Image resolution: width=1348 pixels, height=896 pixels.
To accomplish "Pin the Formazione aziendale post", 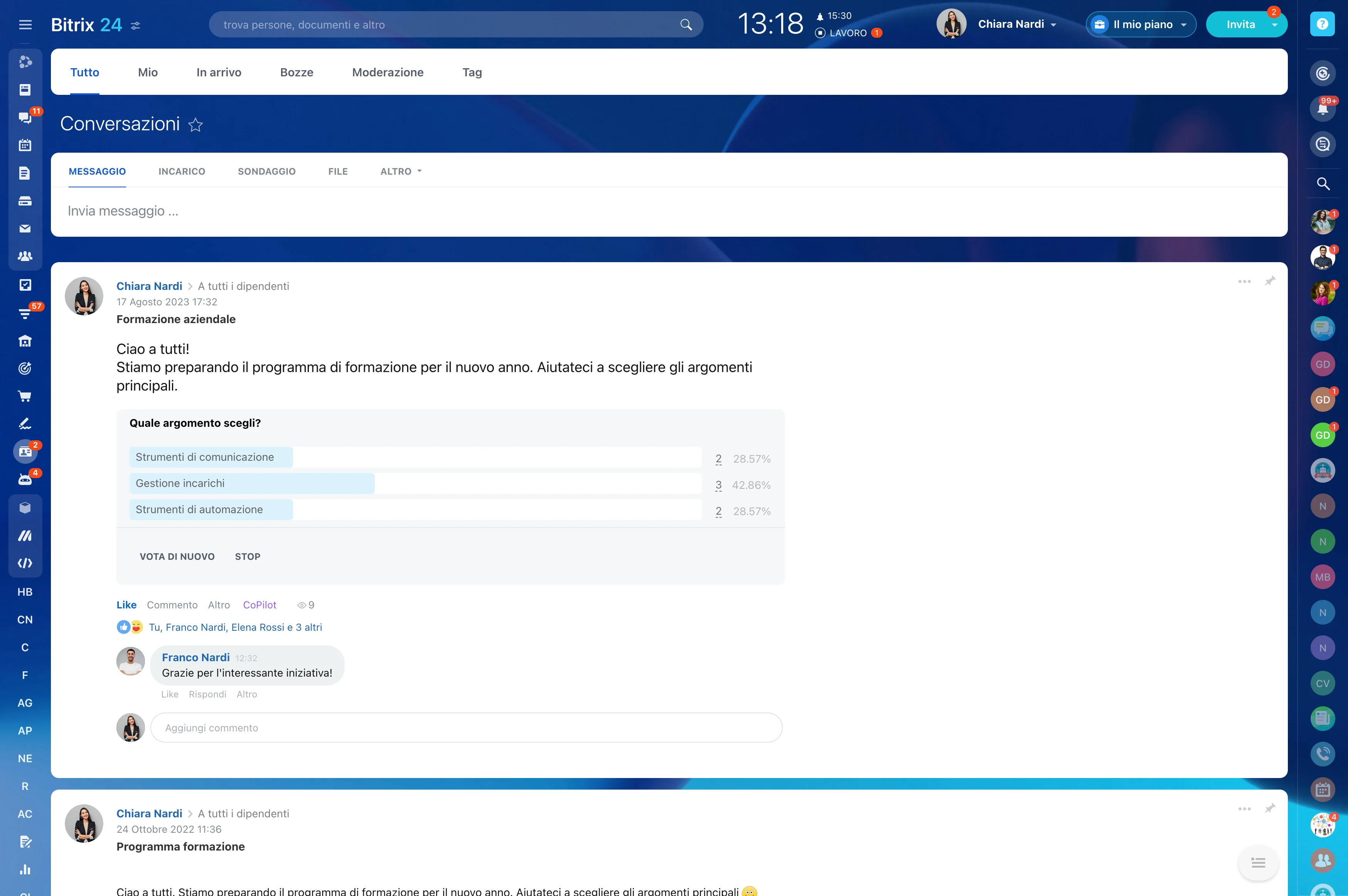I will tap(1270, 281).
